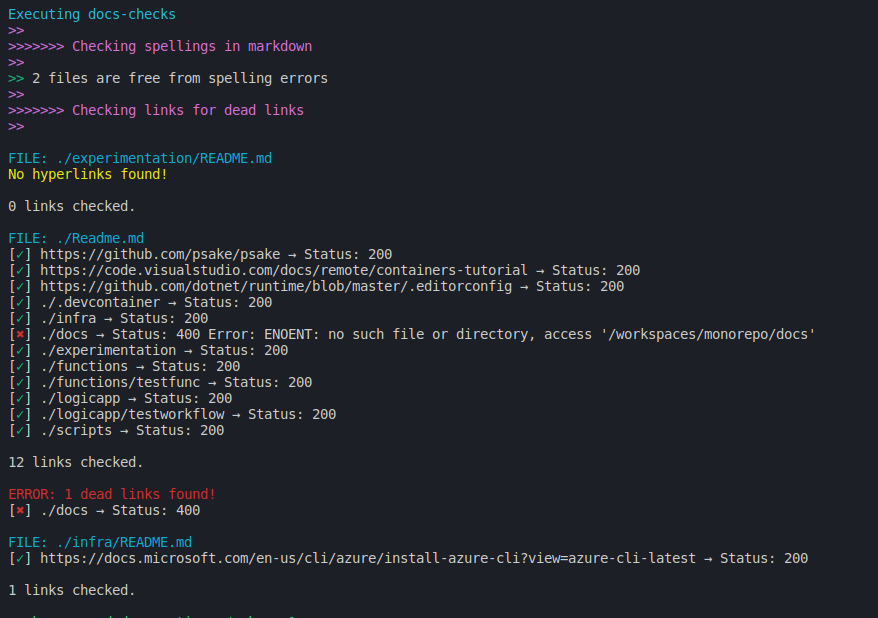Viewport: 878px width, 618px height.
Task: Open the dotnet runtime .editorconfig link
Action: coord(276,287)
